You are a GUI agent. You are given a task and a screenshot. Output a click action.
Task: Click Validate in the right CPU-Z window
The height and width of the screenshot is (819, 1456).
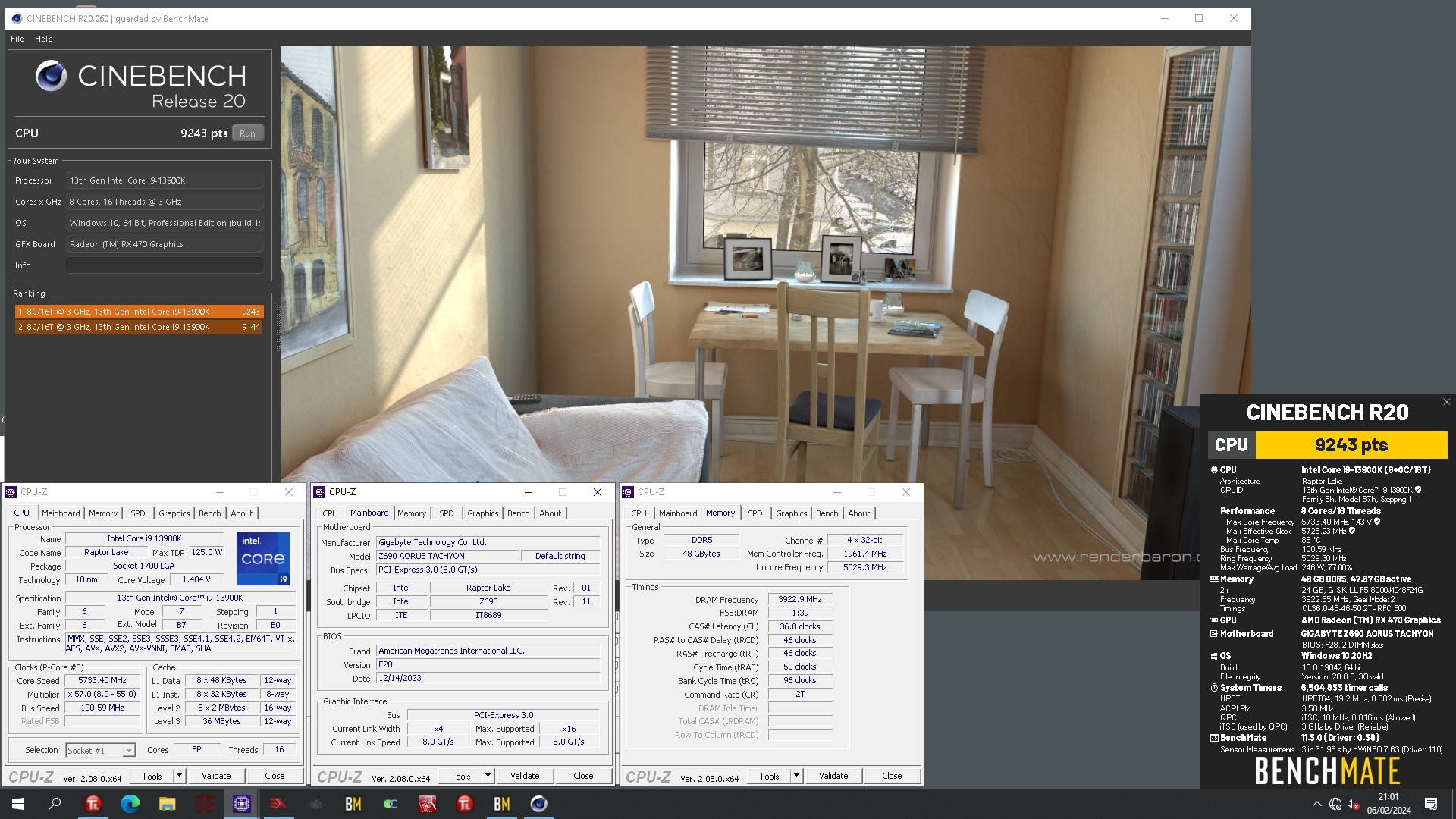tap(833, 776)
